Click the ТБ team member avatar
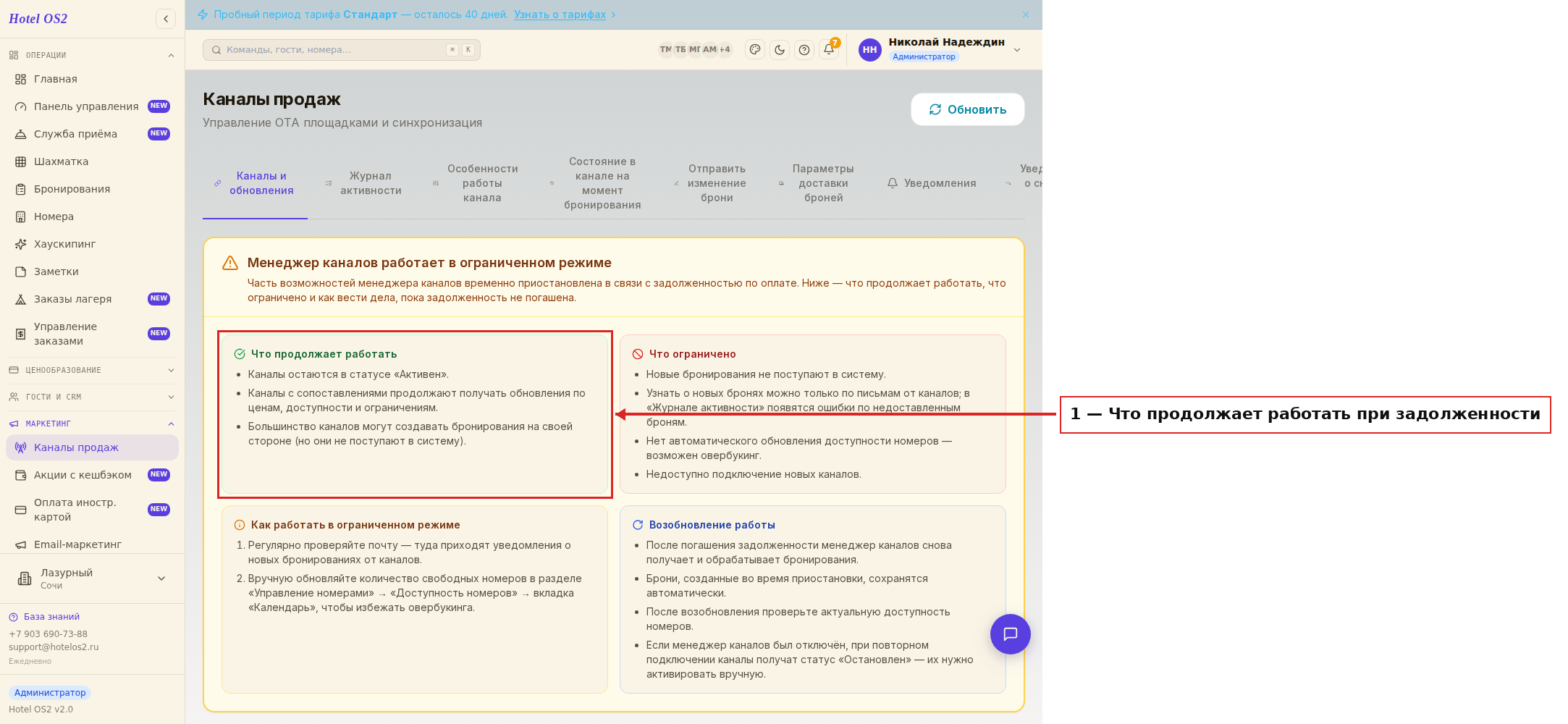Screen dimensions: 1568x724 [680, 49]
